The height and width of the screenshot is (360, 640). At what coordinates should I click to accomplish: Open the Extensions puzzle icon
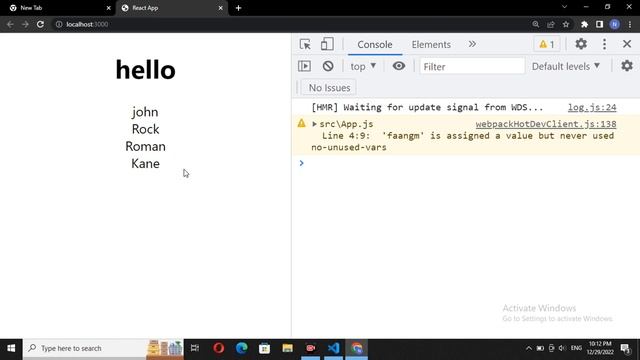(x=584, y=24)
